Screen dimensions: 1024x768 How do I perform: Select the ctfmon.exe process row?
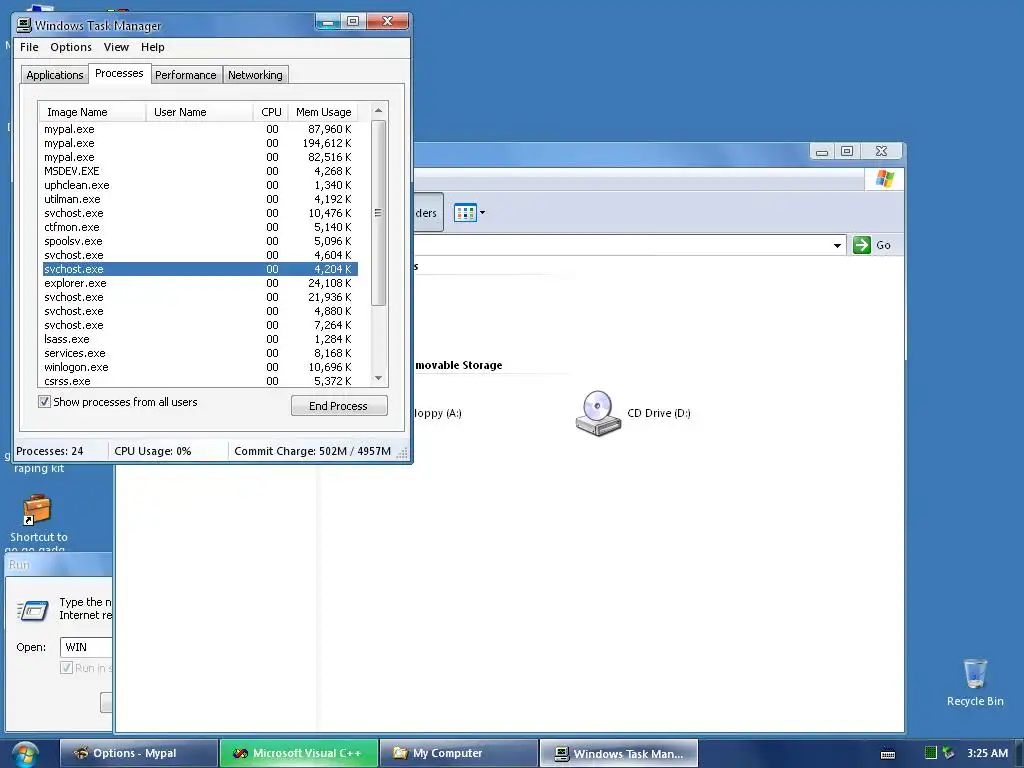tap(200, 227)
